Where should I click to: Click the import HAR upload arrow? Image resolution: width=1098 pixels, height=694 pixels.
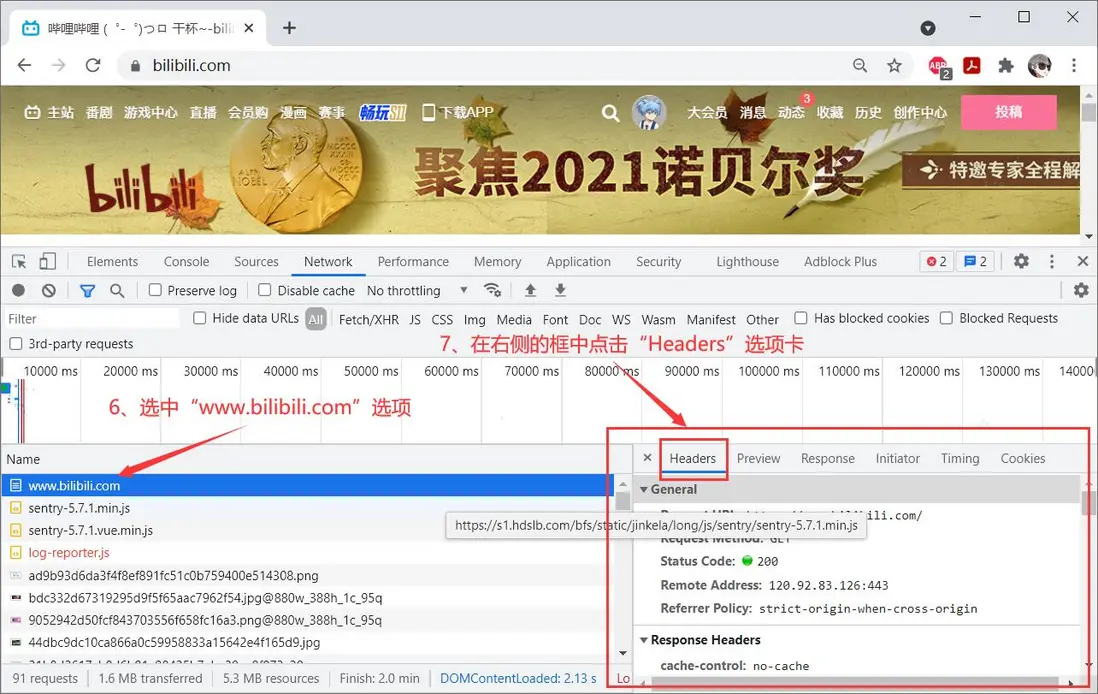tap(530, 290)
